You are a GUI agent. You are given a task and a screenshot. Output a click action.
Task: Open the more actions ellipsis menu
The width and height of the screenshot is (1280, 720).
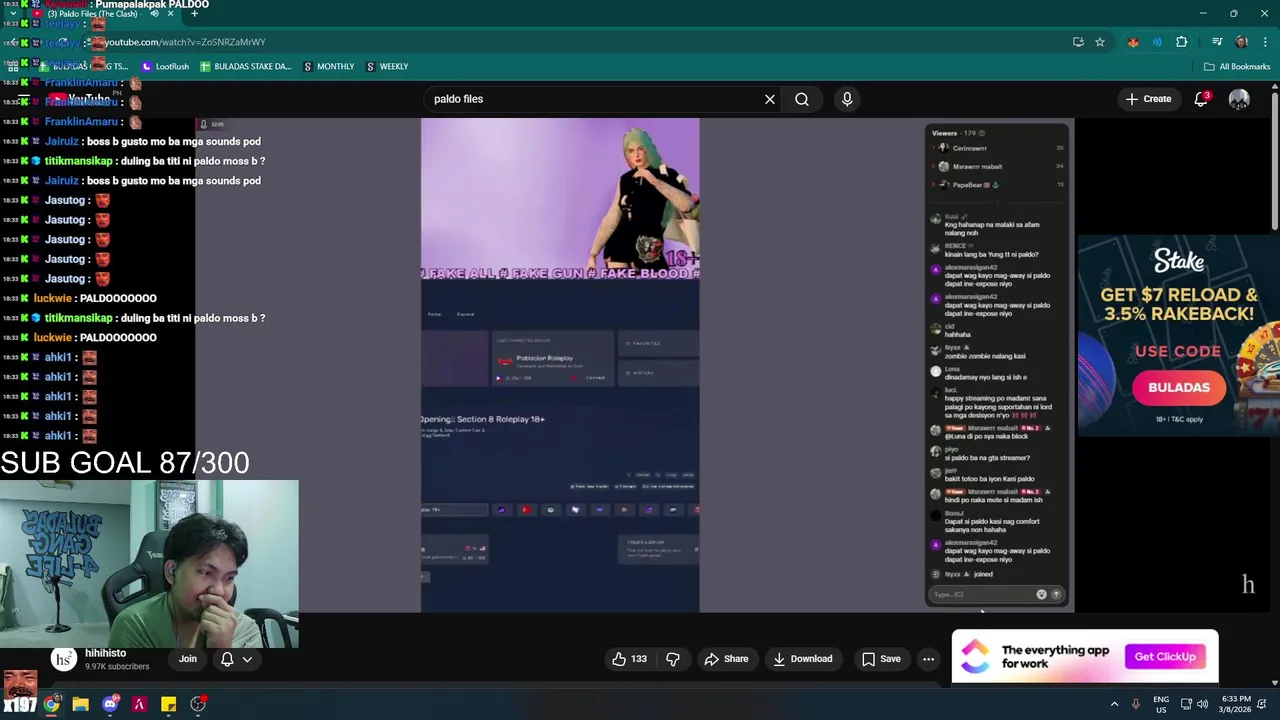click(928, 659)
